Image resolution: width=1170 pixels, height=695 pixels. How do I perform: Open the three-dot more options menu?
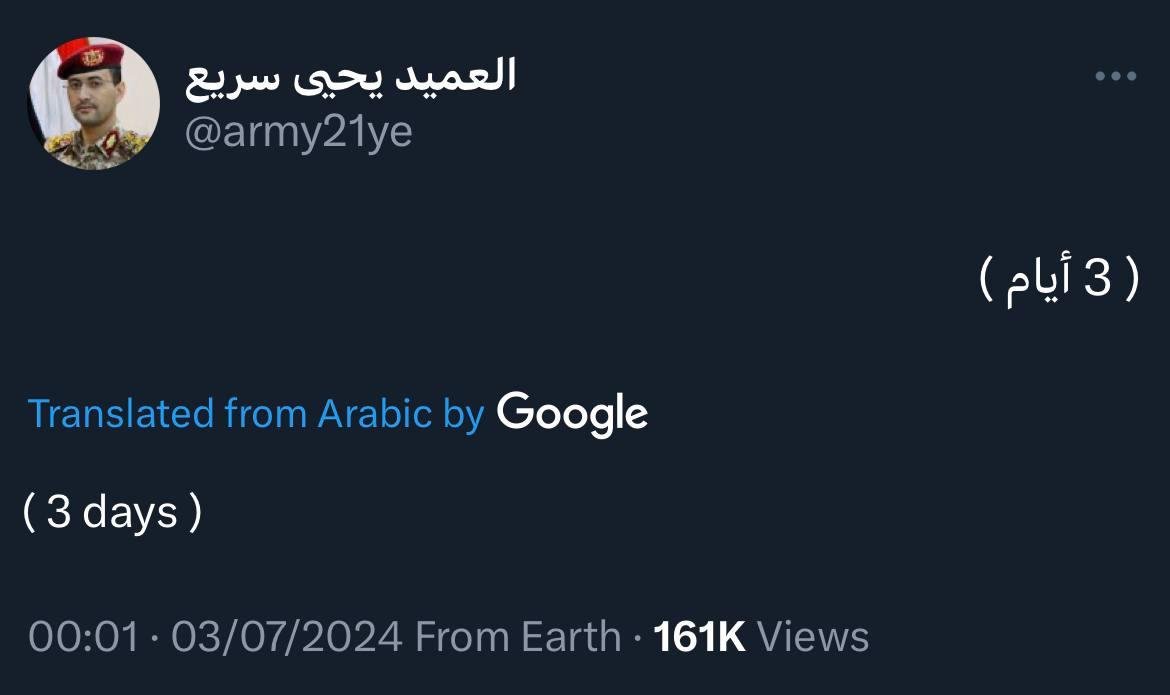[1115, 77]
